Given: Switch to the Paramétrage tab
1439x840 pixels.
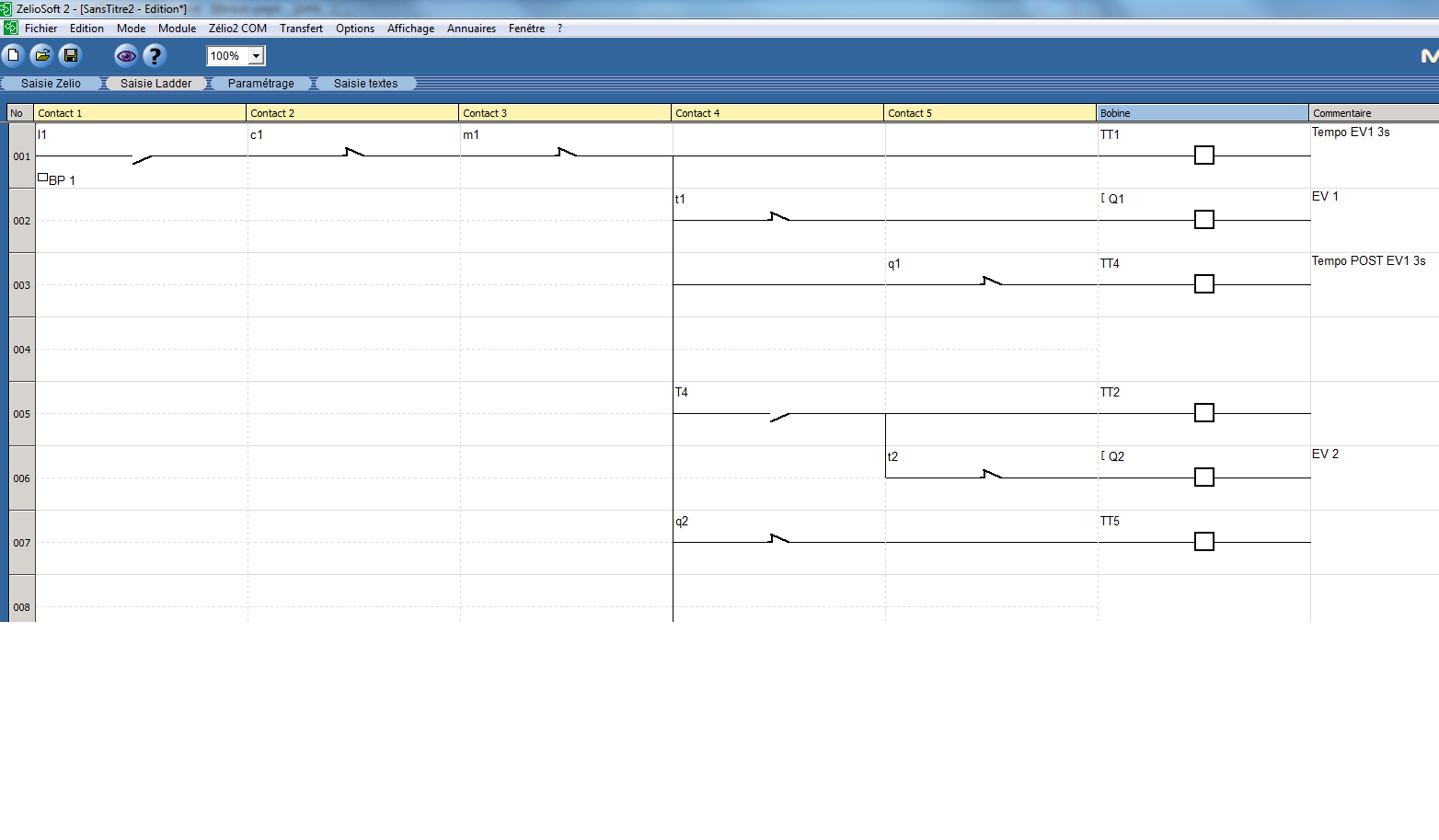Looking at the screenshot, I should [261, 84].
